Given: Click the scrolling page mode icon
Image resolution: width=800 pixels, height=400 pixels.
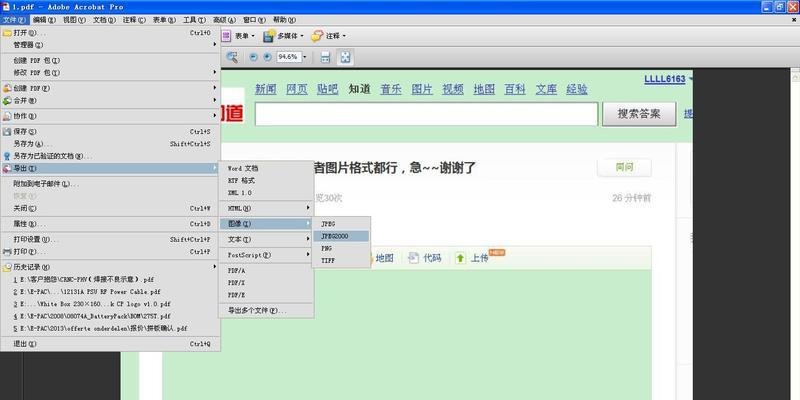Looking at the screenshot, I should click(x=326, y=57).
